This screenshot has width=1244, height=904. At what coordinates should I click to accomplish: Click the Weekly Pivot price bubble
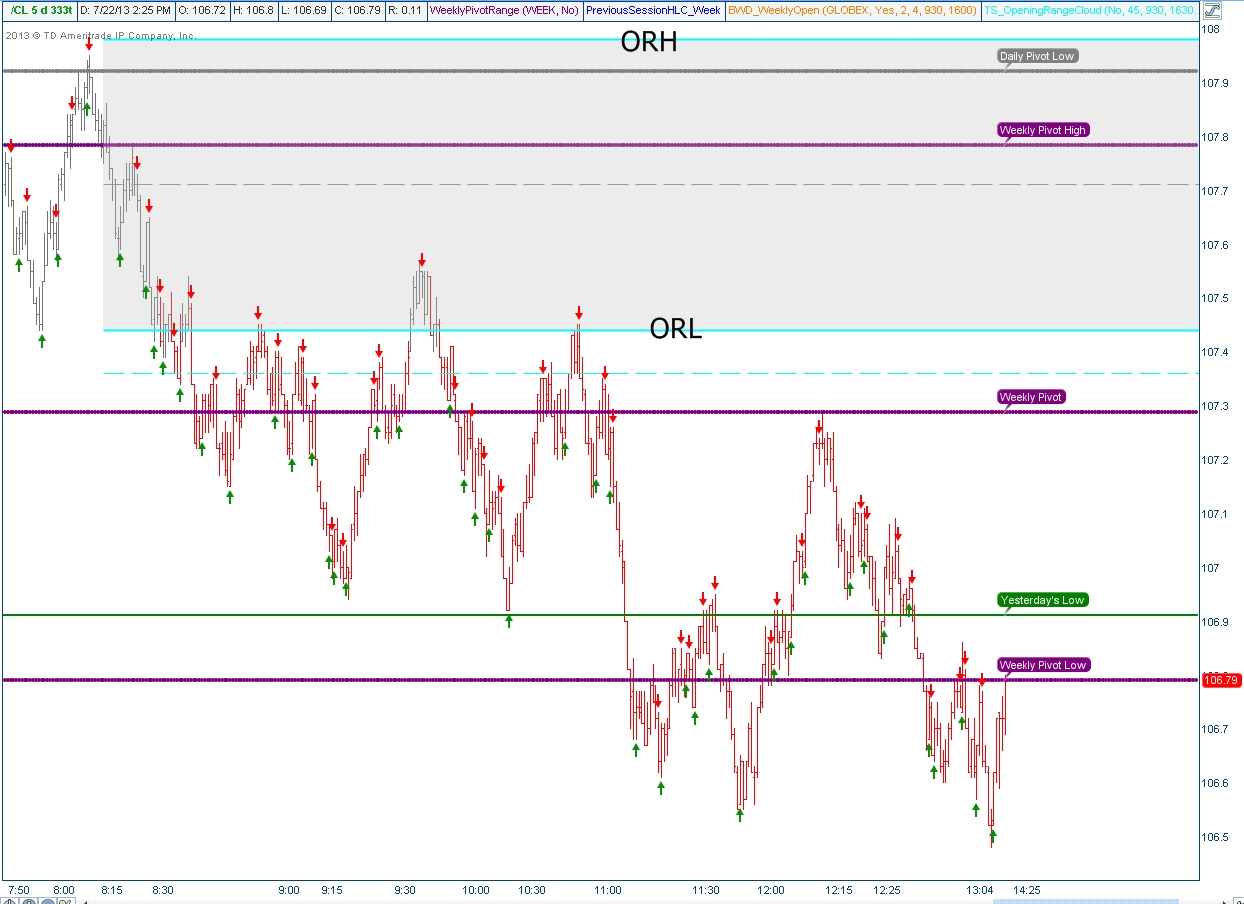point(1032,397)
